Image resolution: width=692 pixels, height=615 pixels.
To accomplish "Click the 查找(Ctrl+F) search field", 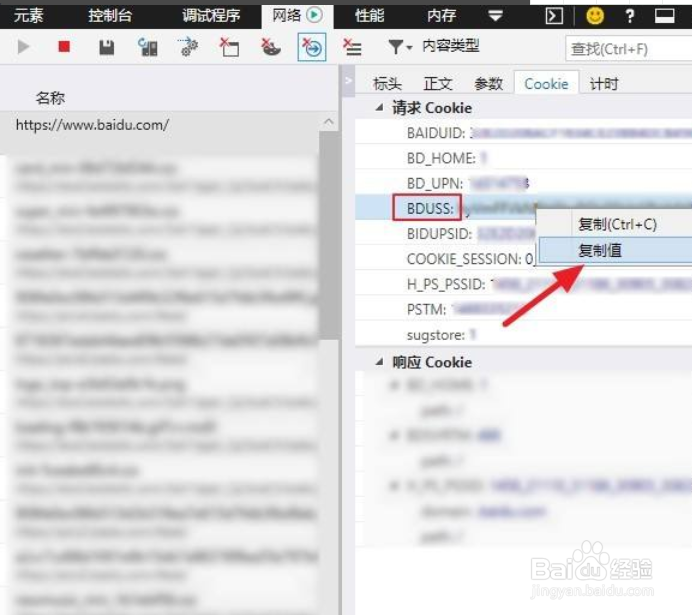I will point(629,49).
